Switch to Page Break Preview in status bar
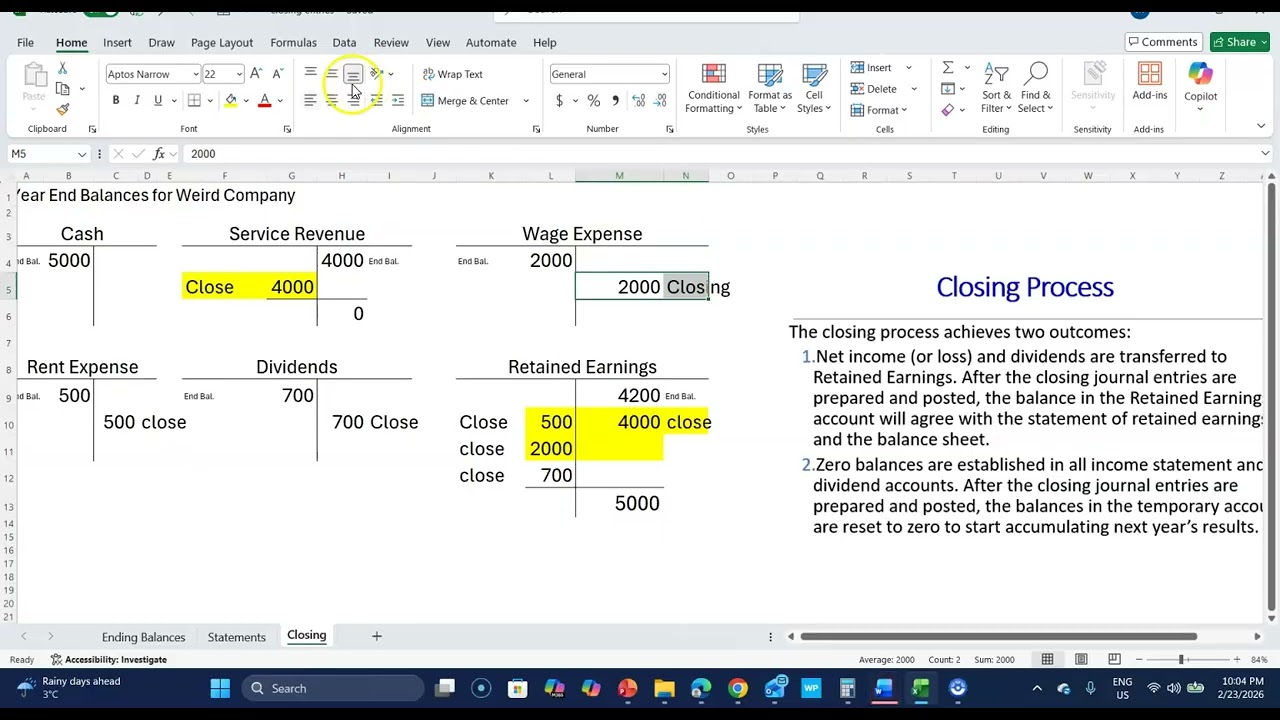 1114,659
